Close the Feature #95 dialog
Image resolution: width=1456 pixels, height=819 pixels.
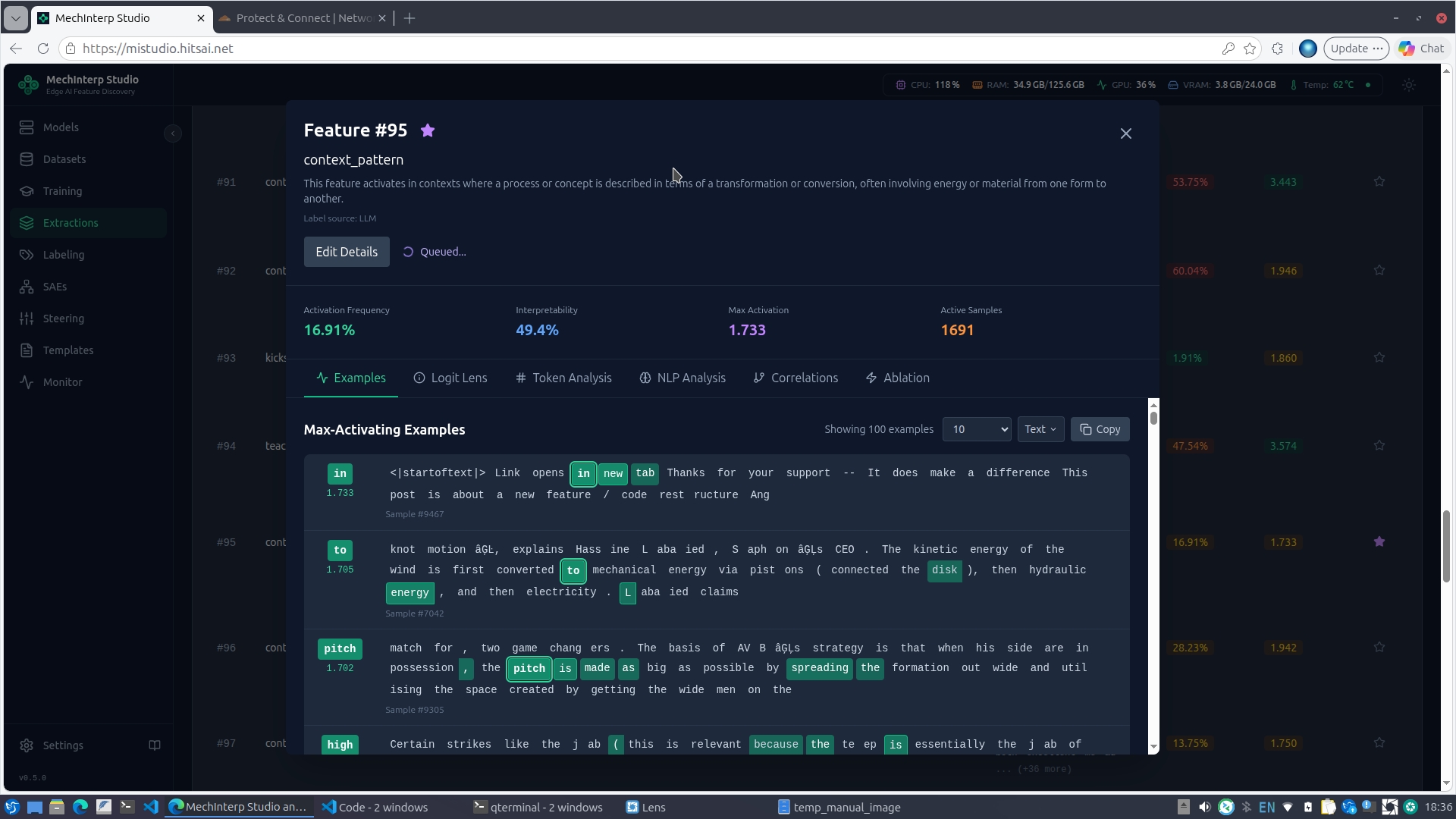coord(1126,133)
